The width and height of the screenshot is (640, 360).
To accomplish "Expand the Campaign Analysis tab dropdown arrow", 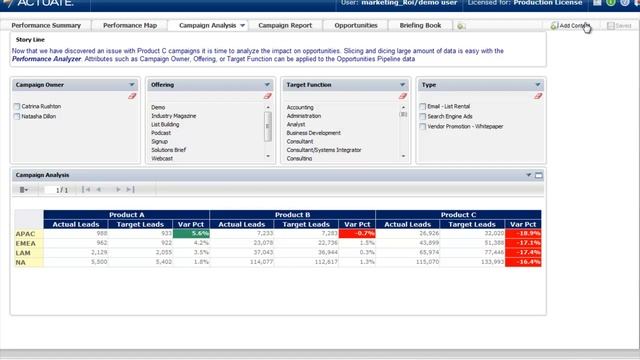I will click(x=242, y=25).
